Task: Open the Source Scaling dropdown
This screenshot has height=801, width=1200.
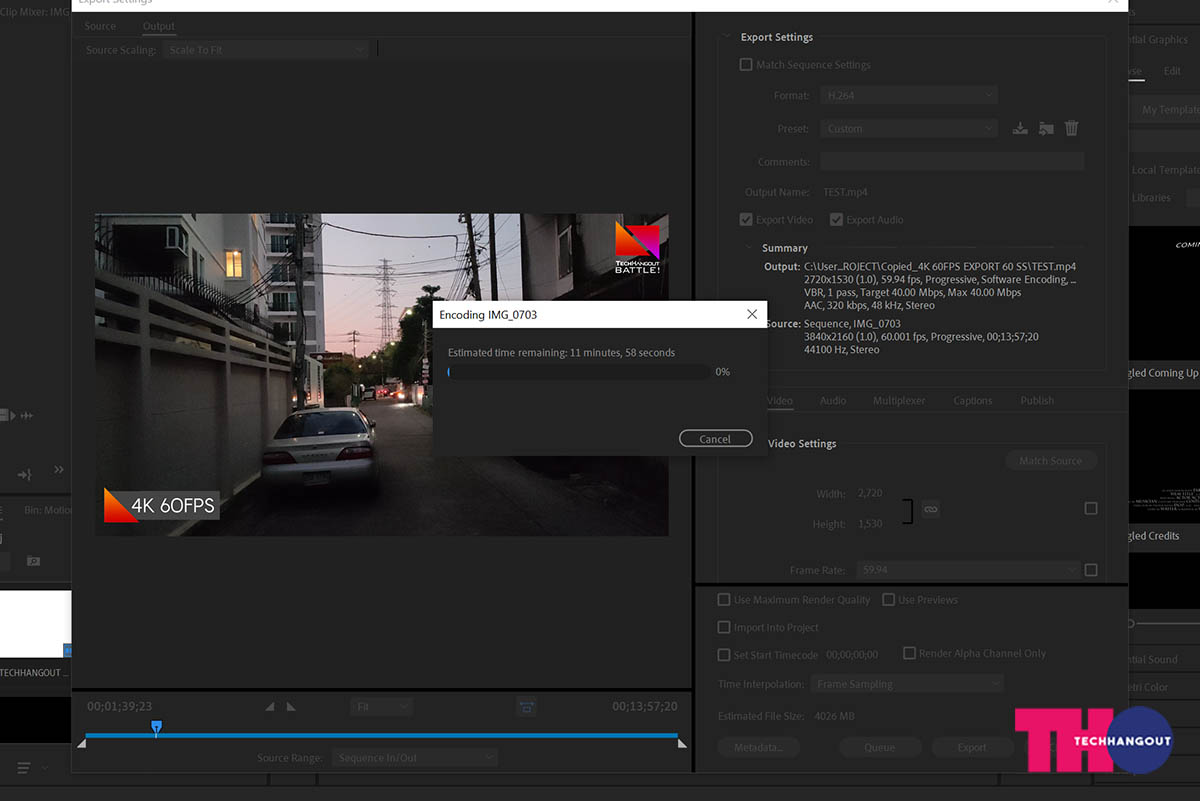Action: [x=265, y=50]
